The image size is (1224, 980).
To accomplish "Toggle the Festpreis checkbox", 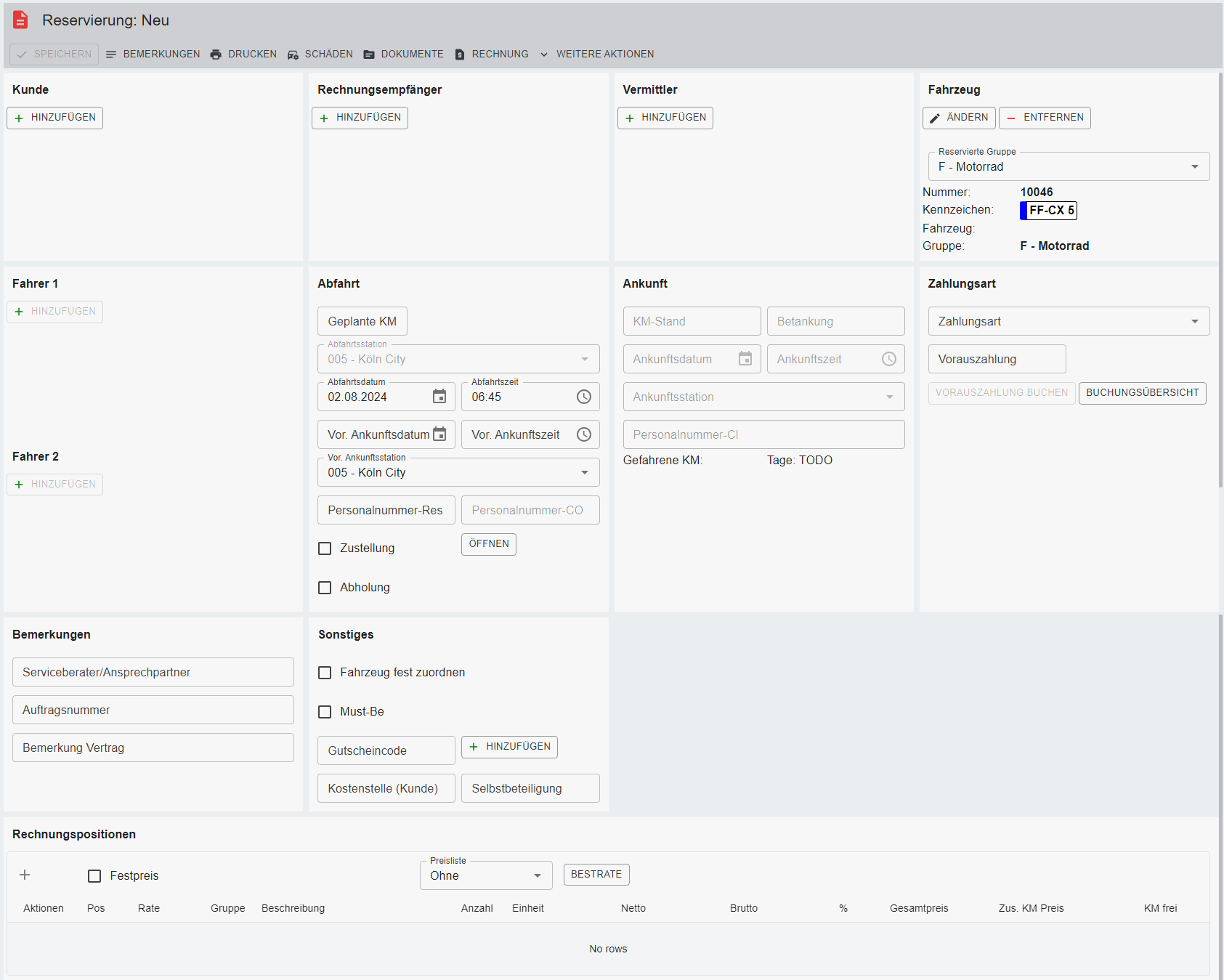I will pyautogui.click(x=94, y=876).
